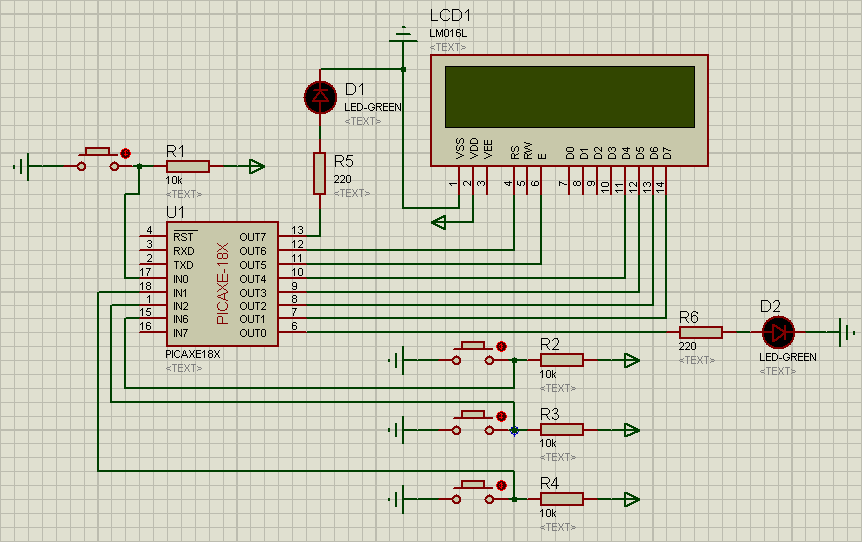Screen dimensions: 862x542
Task: Click the VSS pin label on LCD
Action: click(x=460, y=148)
